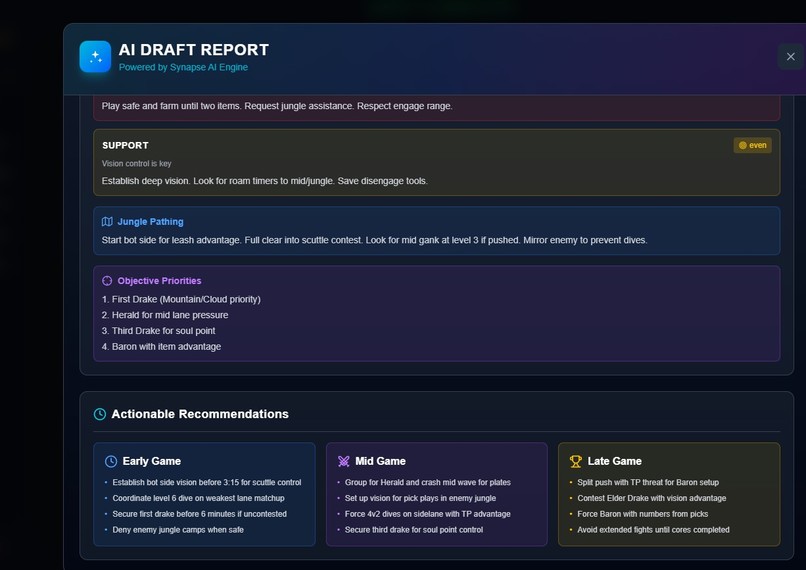This screenshot has width=806, height=570.
Task: Click 'Split push with TP threat' bullet
Action: (x=648, y=482)
